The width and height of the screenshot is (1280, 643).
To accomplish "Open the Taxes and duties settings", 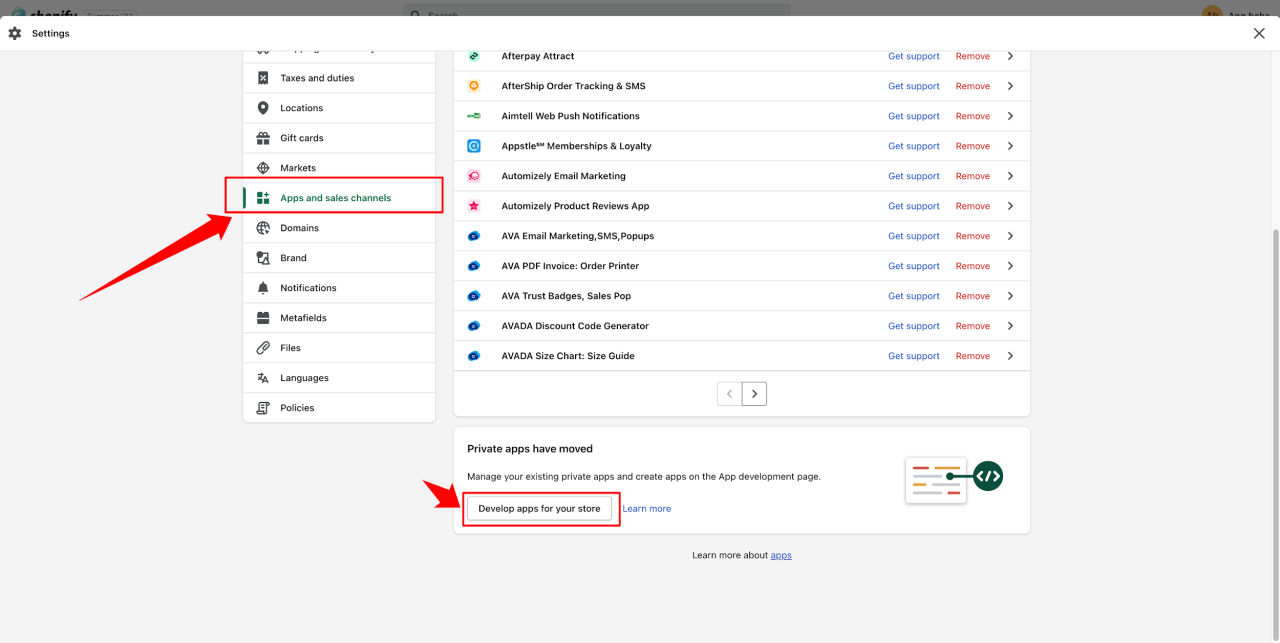I will 317,78.
